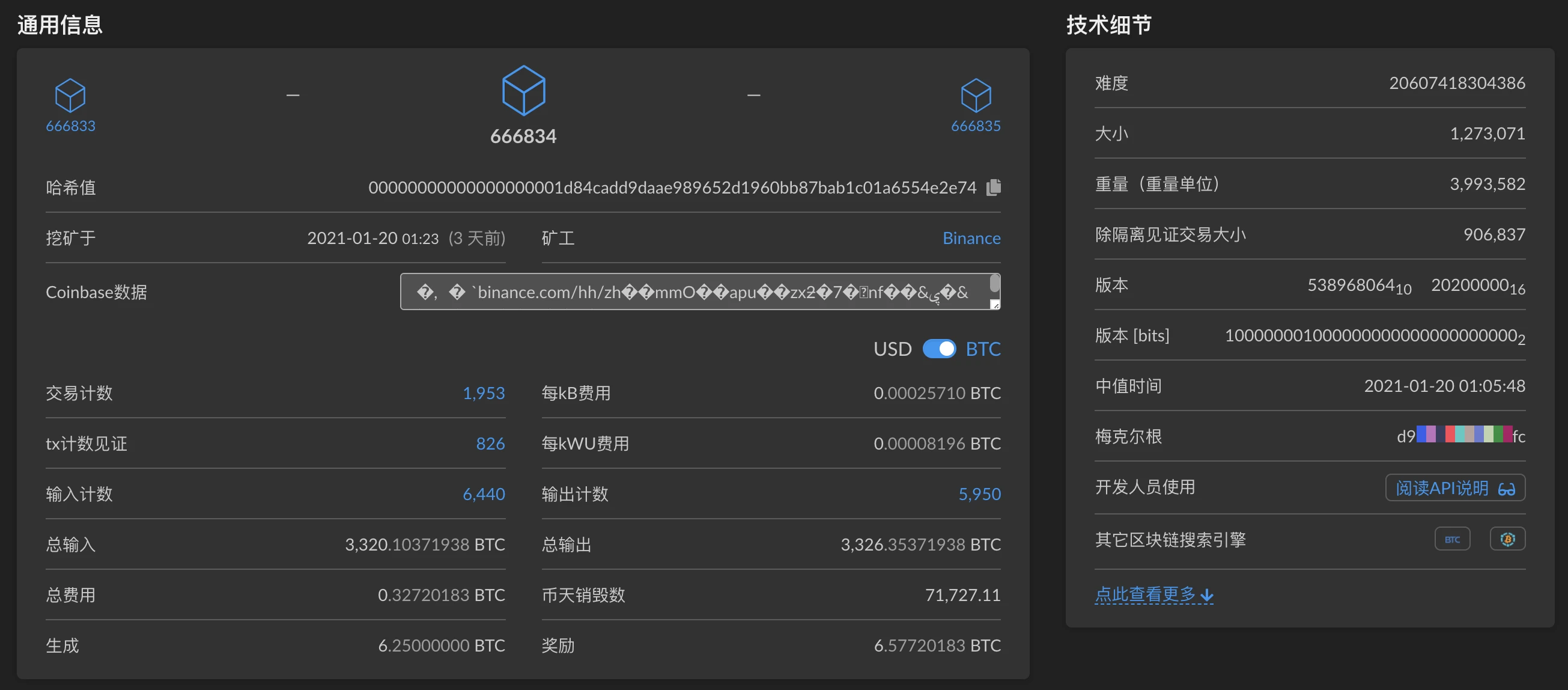Click fee per kB 0.00025710 BTC
The width and height of the screenshot is (1568, 690).
pyautogui.click(x=937, y=393)
